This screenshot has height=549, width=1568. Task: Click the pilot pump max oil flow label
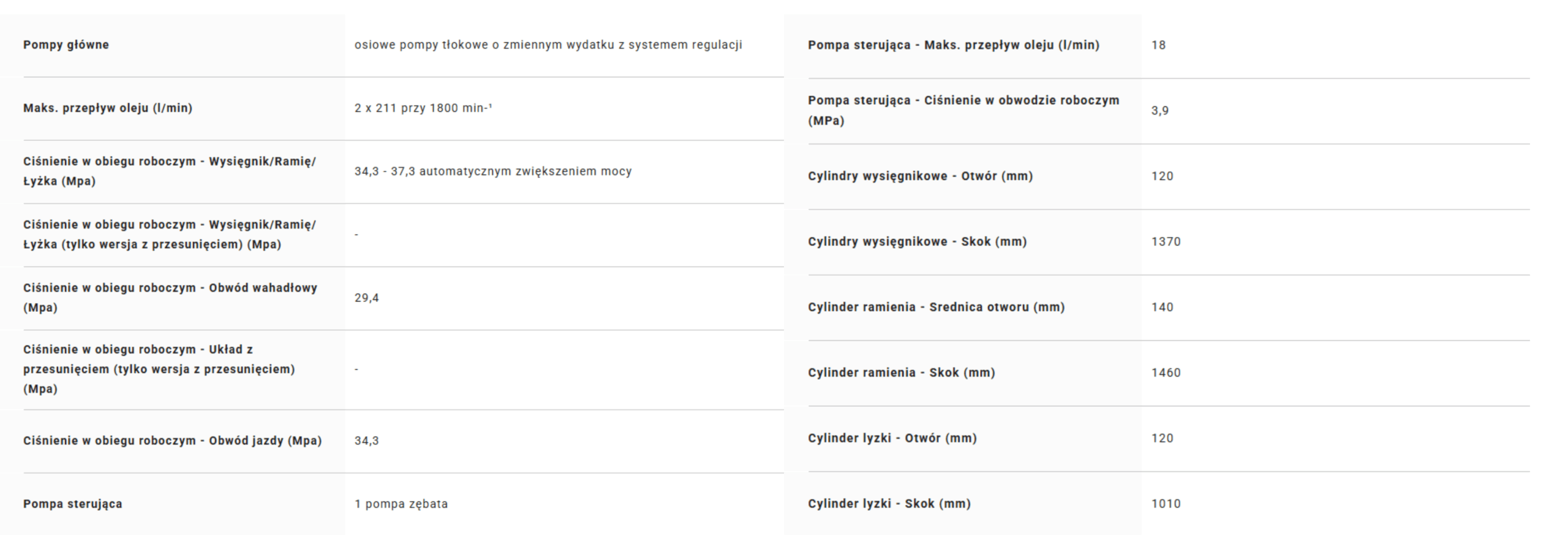(x=954, y=45)
